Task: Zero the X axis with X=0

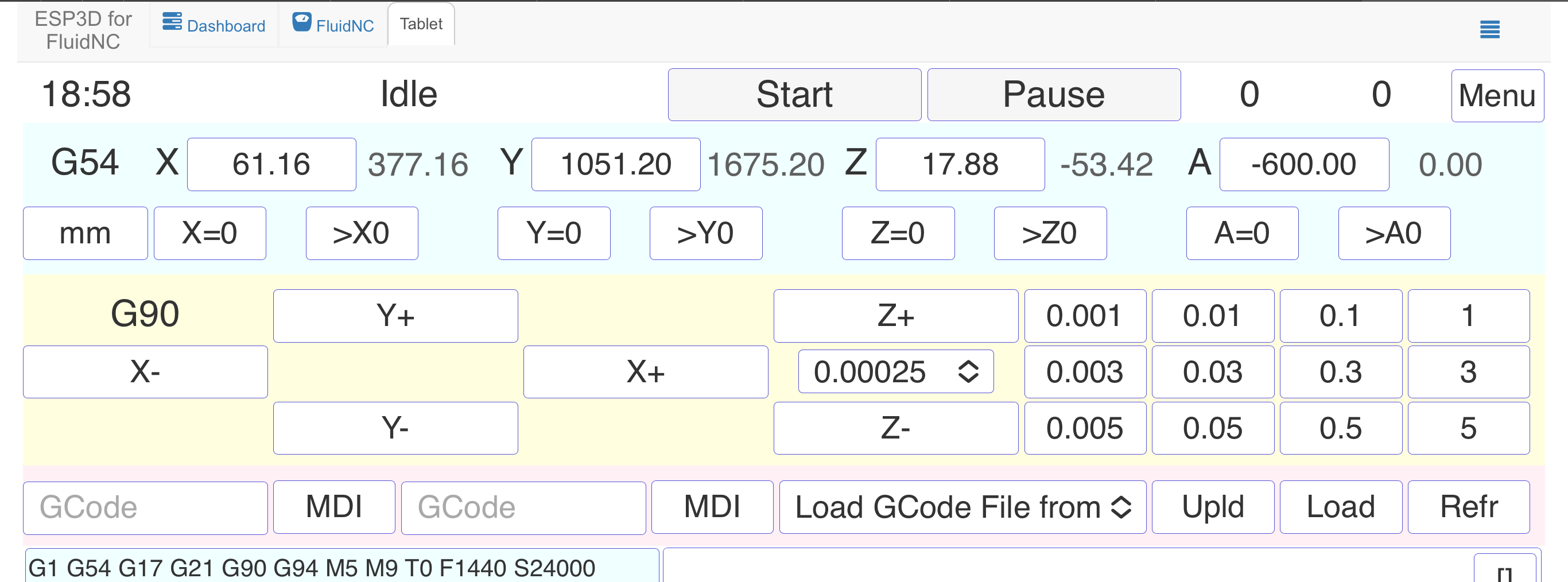Action: (209, 233)
